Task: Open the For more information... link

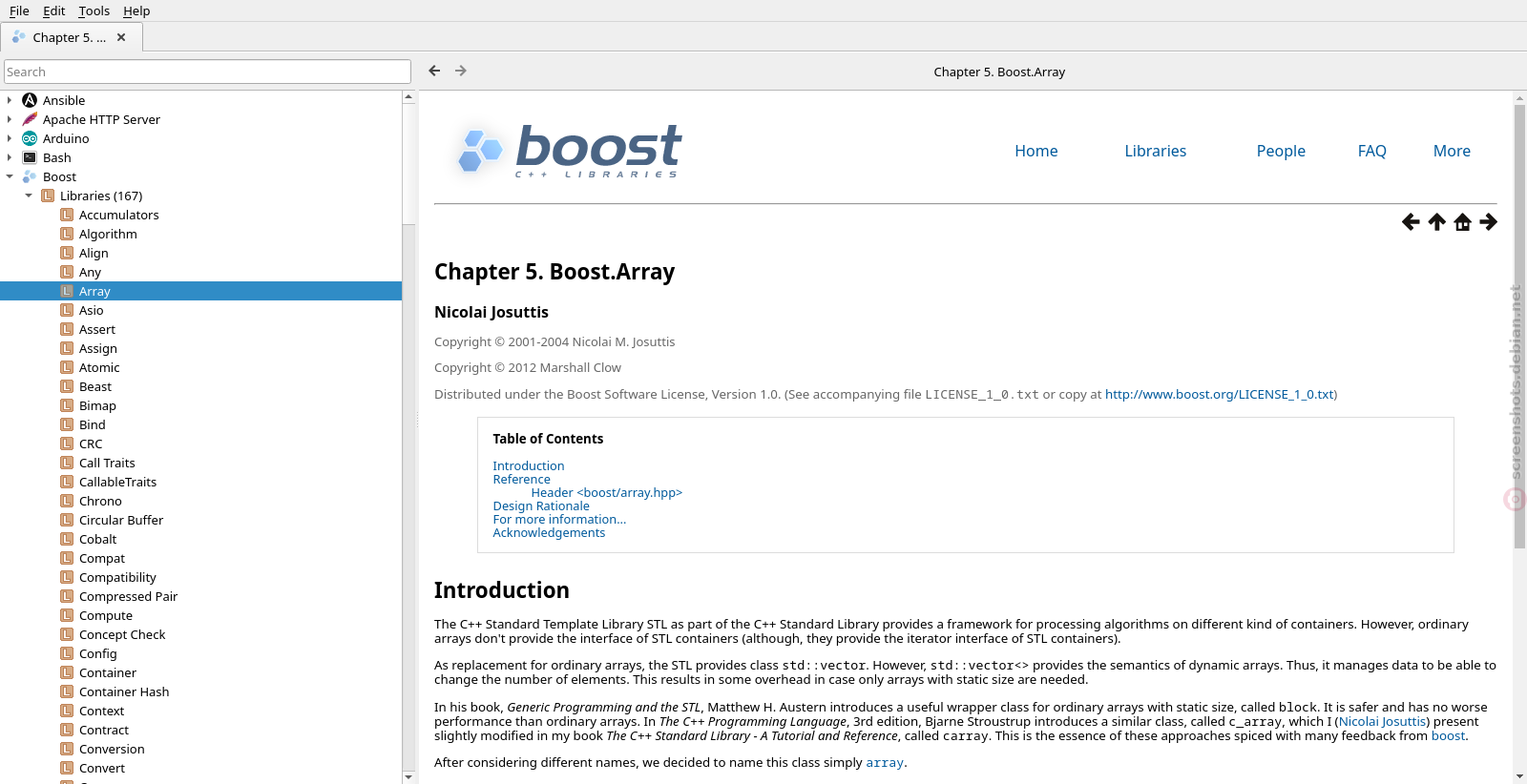Action: [x=559, y=519]
